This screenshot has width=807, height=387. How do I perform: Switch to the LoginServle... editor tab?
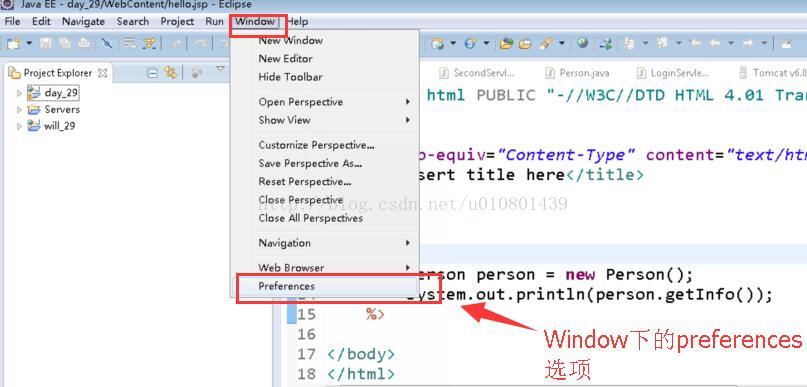pyautogui.click(x=673, y=73)
